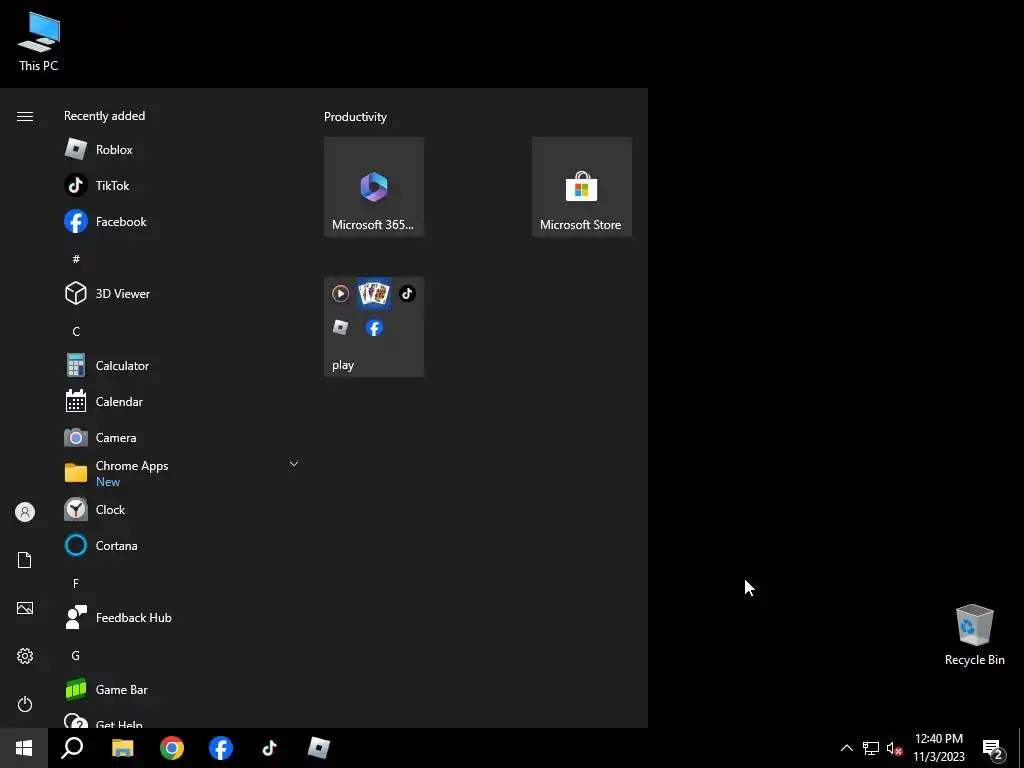Select This PC desktop icon
The image size is (1024, 768).
(39, 42)
